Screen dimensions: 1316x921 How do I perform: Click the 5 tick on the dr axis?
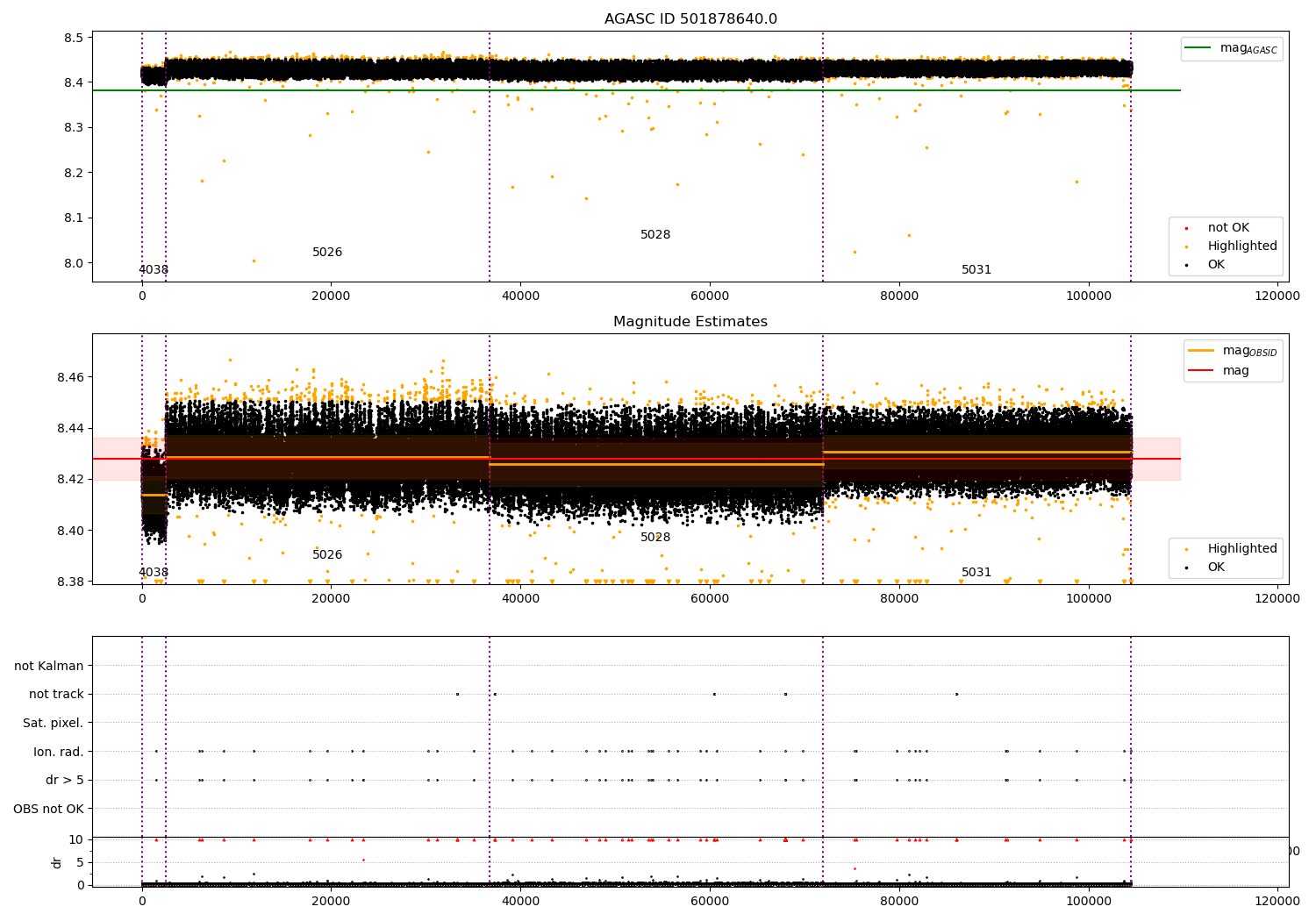coord(81,862)
